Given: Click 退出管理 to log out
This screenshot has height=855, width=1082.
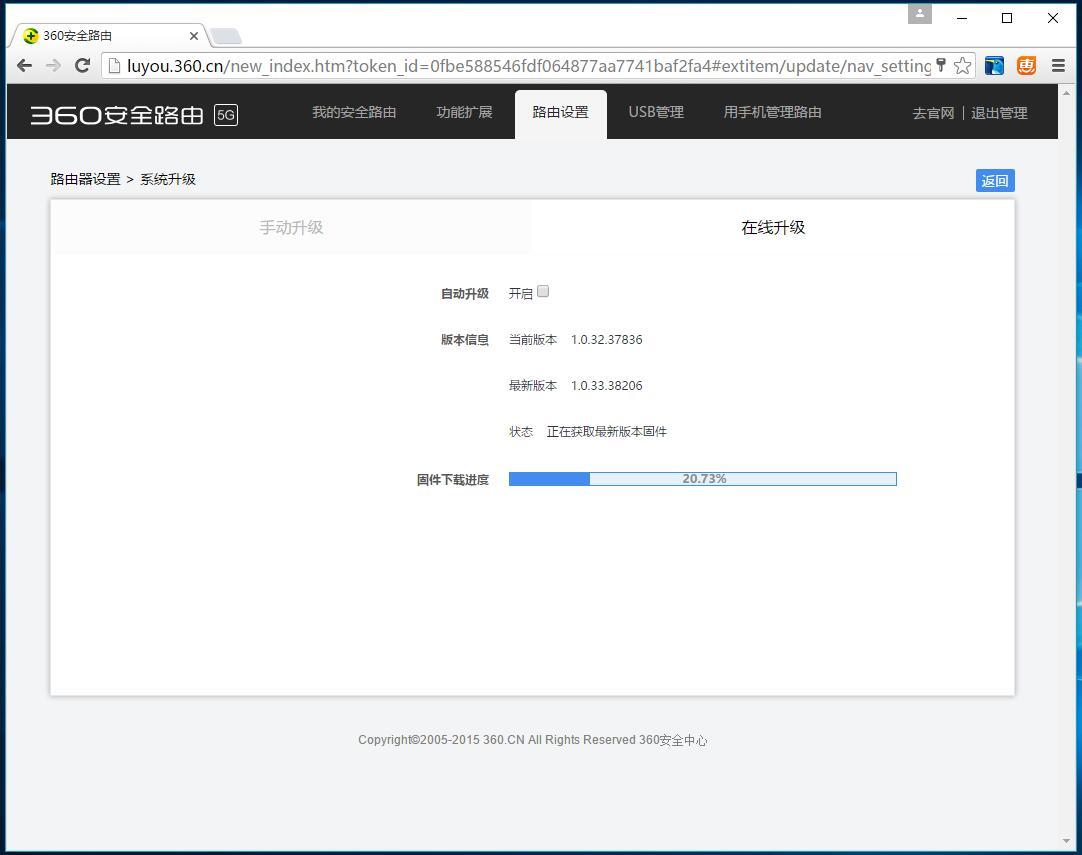Looking at the screenshot, I should coord(999,113).
